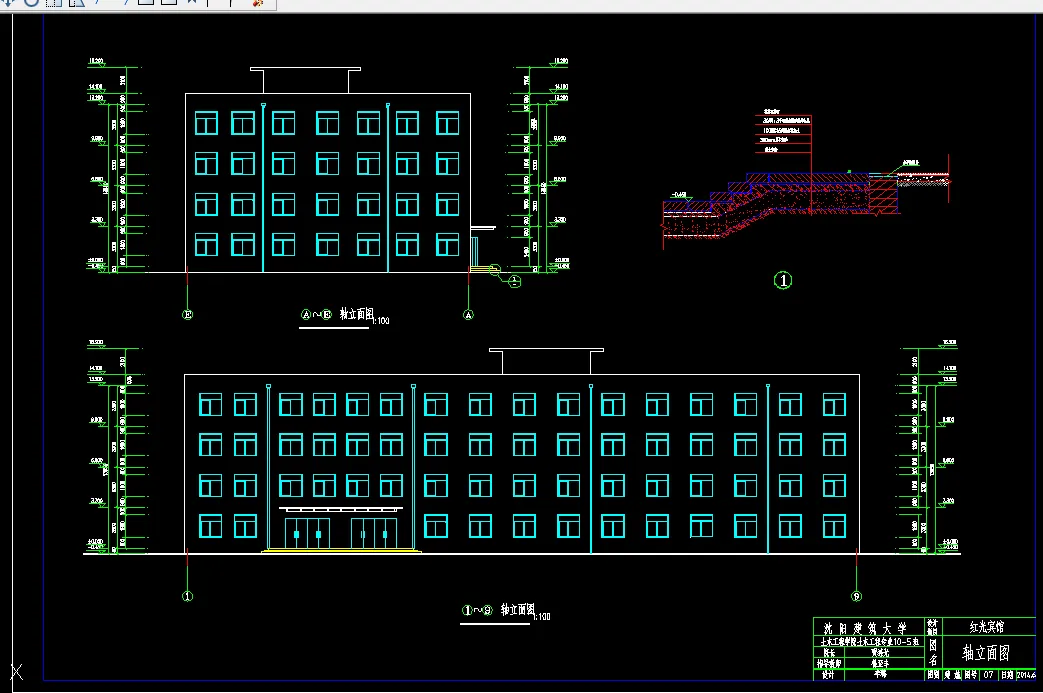Image resolution: width=1043 pixels, height=693 pixels.
Task: Click the date 2014.6 in title block
Action: pos(1026,675)
